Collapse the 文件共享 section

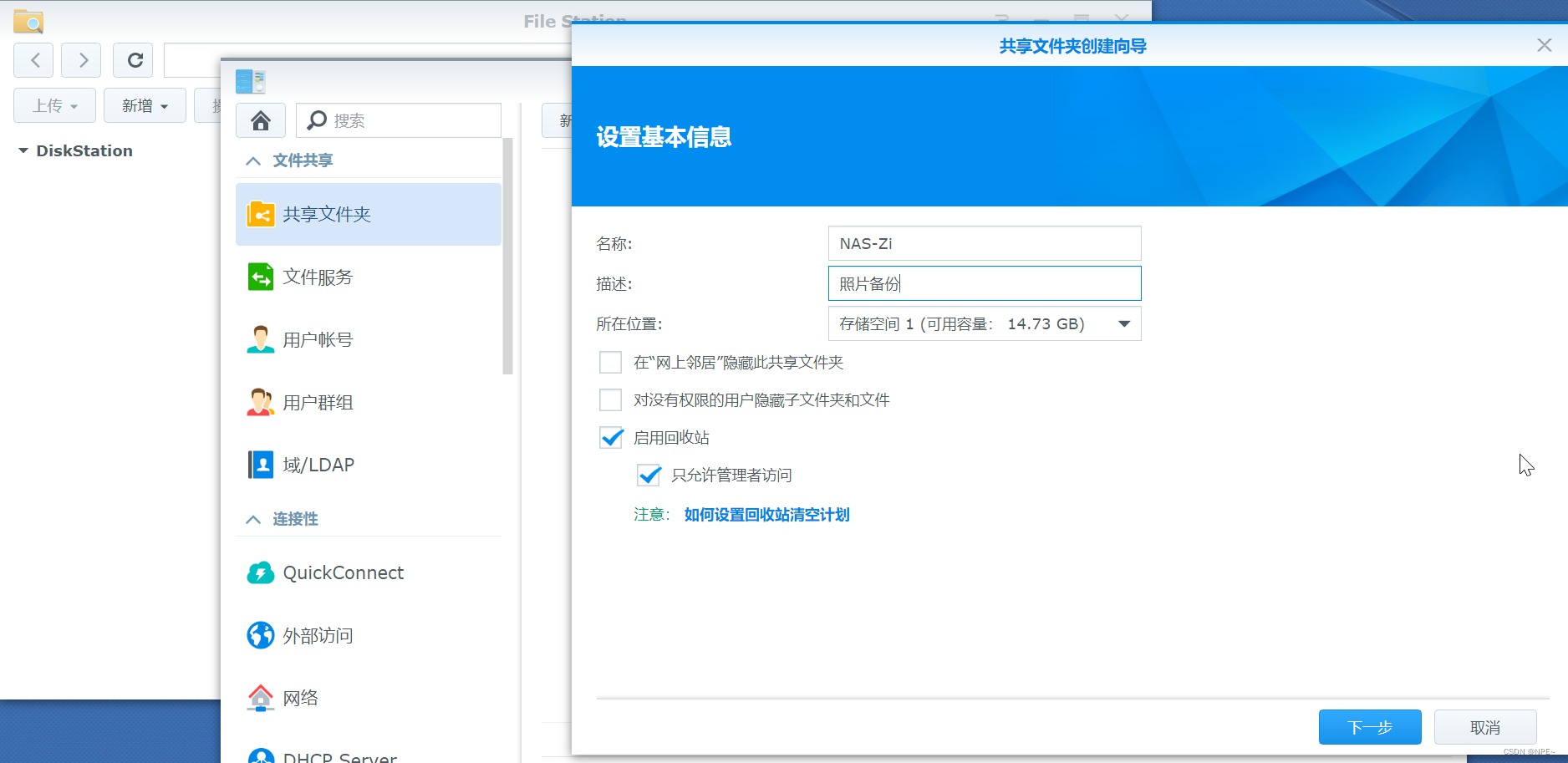(x=253, y=160)
